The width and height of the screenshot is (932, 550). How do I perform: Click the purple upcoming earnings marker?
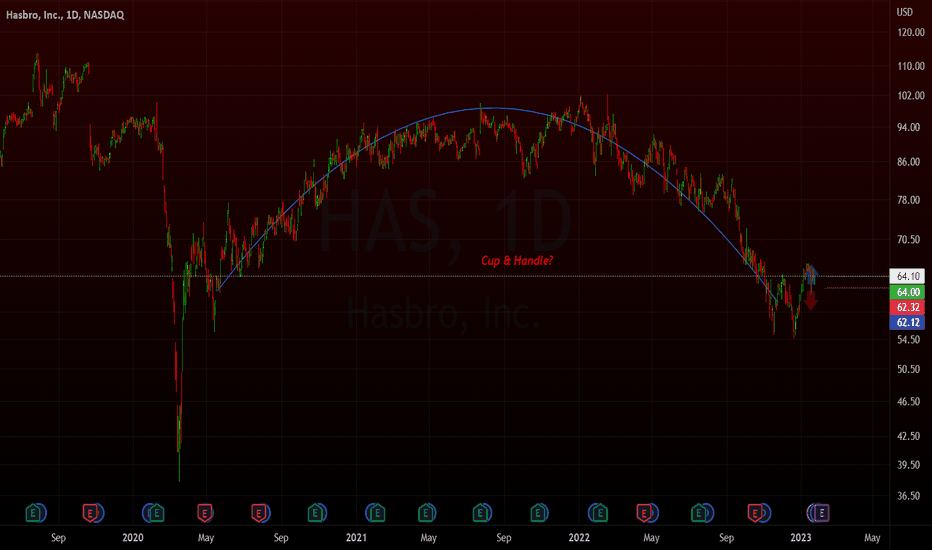click(x=821, y=513)
